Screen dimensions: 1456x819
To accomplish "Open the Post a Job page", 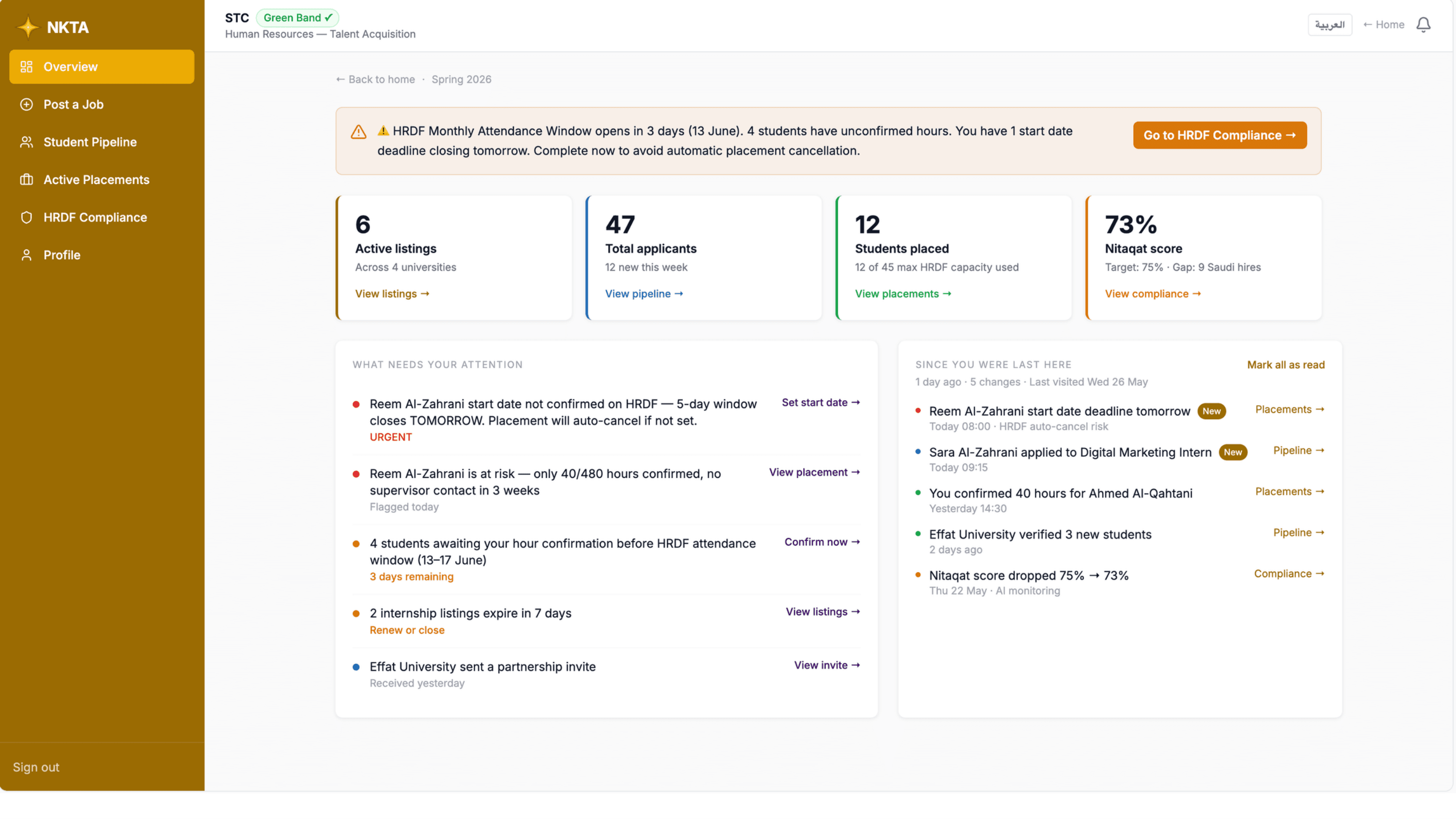I will click(102, 105).
